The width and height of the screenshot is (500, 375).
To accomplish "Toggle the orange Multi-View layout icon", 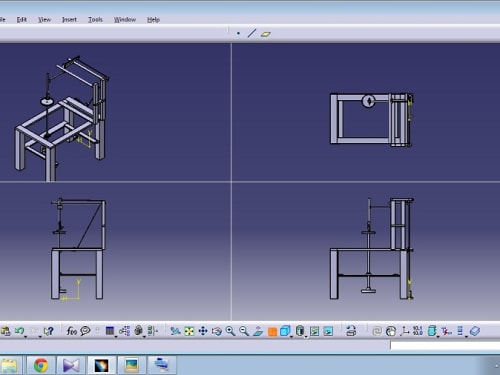I will point(272,332).
